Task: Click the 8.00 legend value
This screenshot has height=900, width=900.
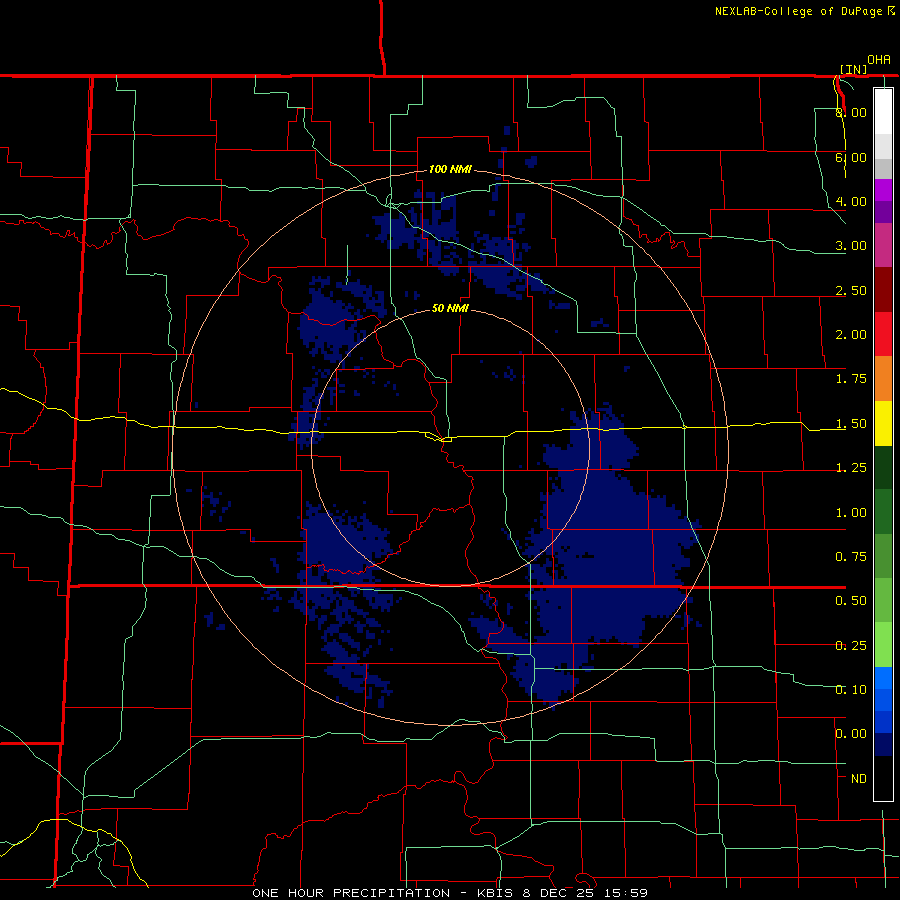Action: point(851,112)
